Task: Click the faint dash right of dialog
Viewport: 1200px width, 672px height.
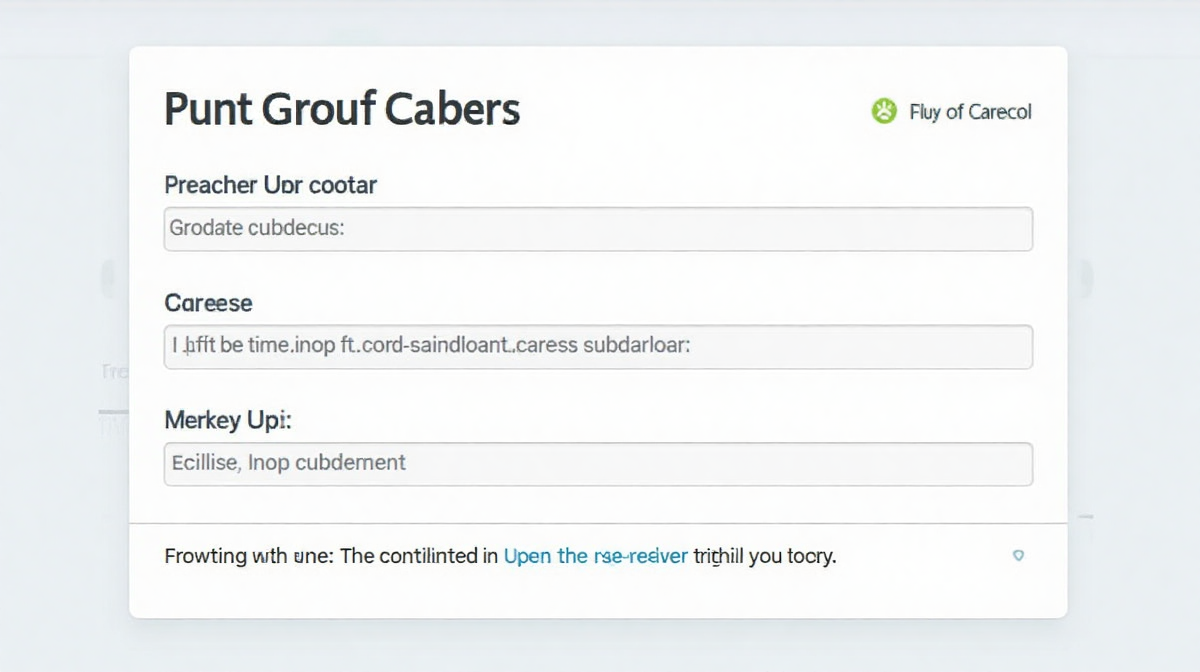Action: pos(1084,517)
